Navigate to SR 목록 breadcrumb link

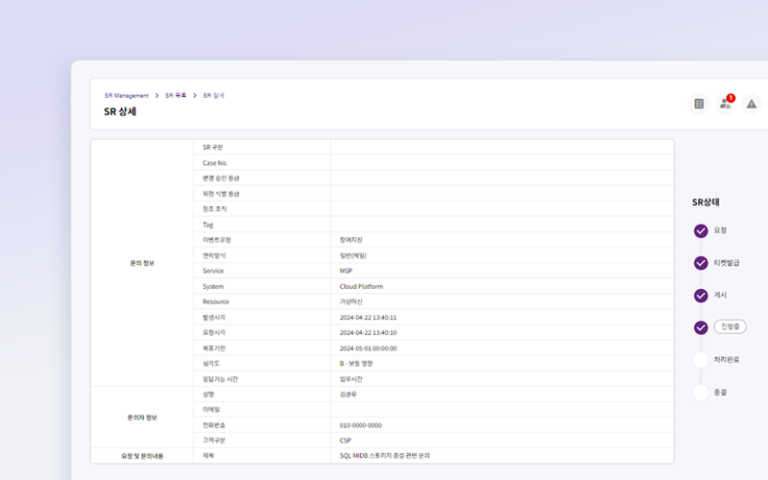(x=176, y=95)
